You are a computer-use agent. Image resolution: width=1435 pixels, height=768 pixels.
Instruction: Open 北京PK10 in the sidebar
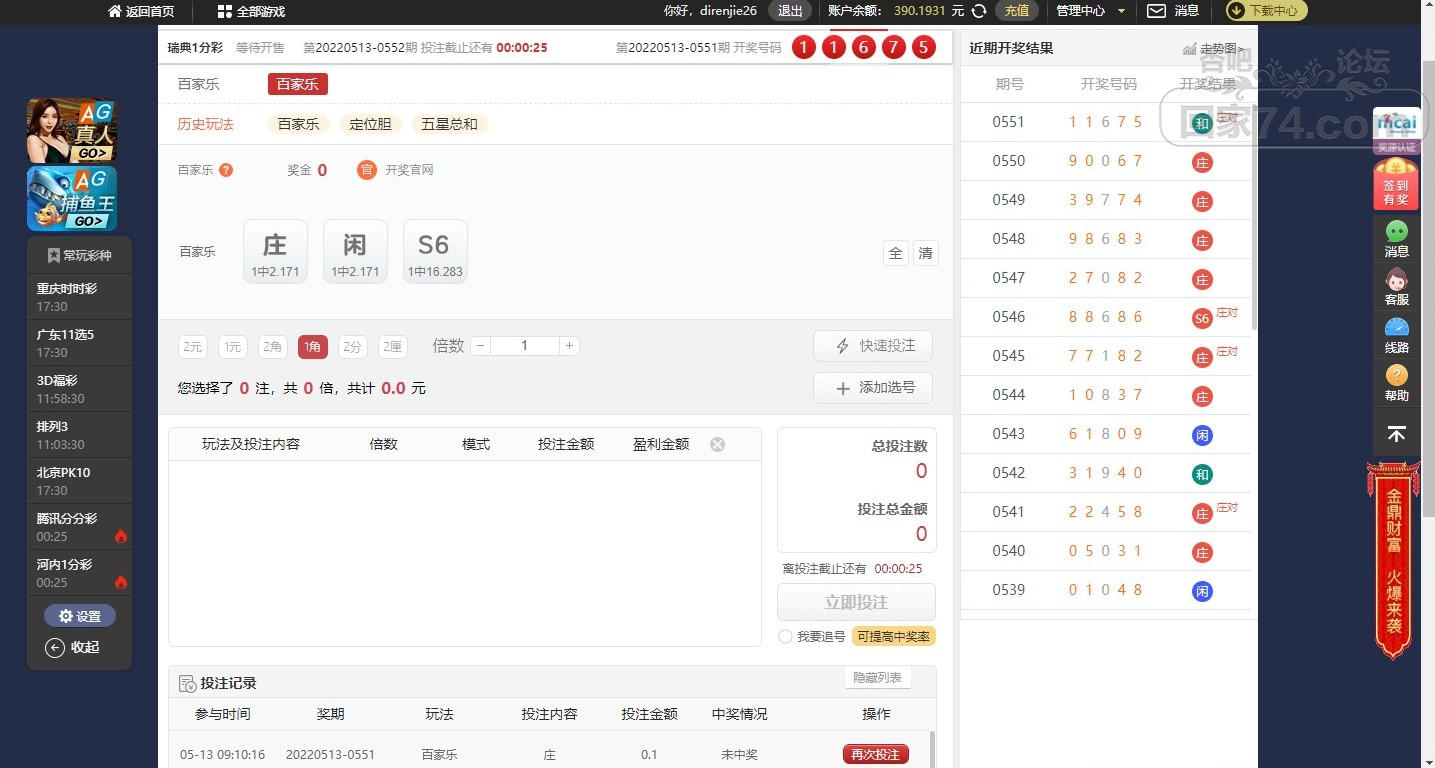80,481
